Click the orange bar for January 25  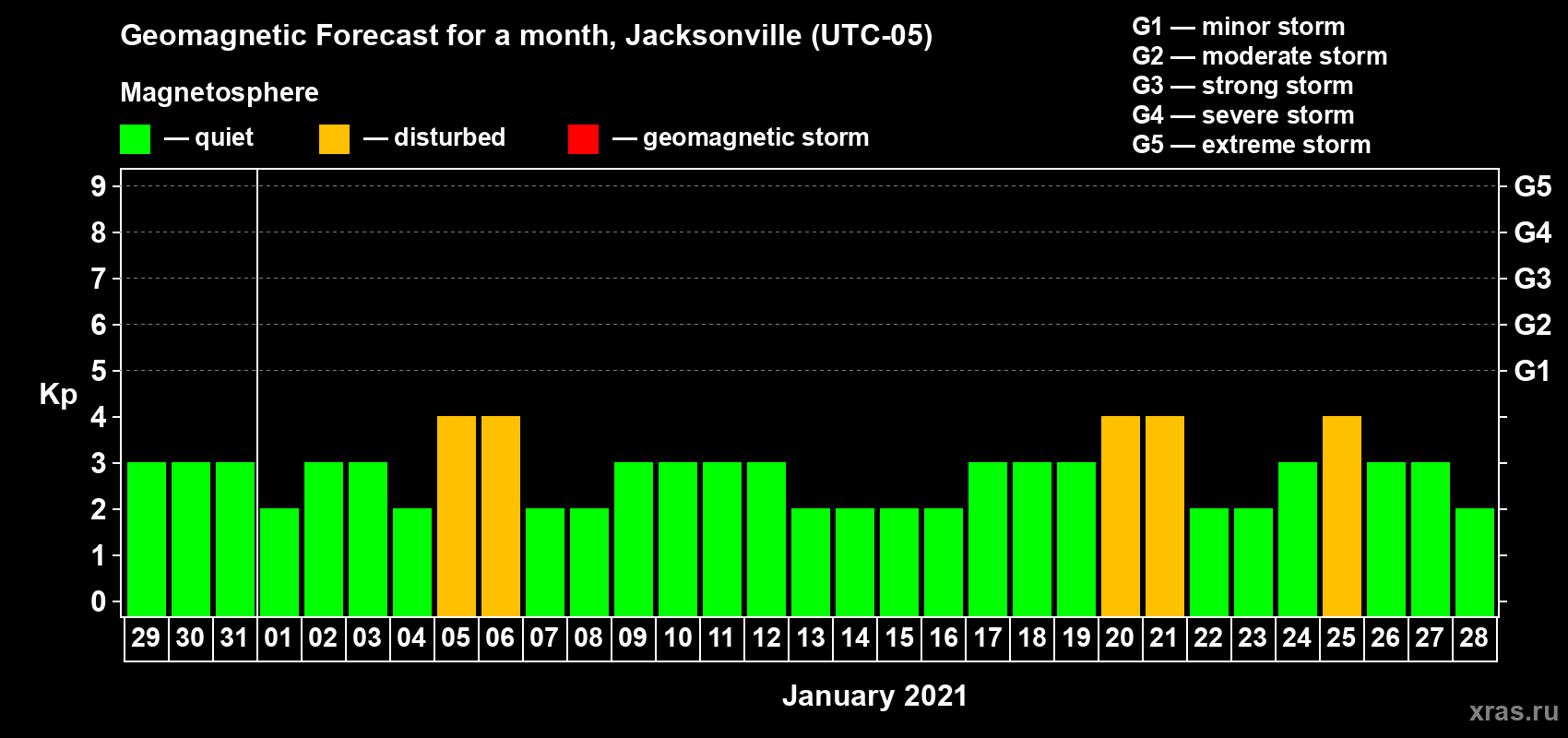[1342, 516]
